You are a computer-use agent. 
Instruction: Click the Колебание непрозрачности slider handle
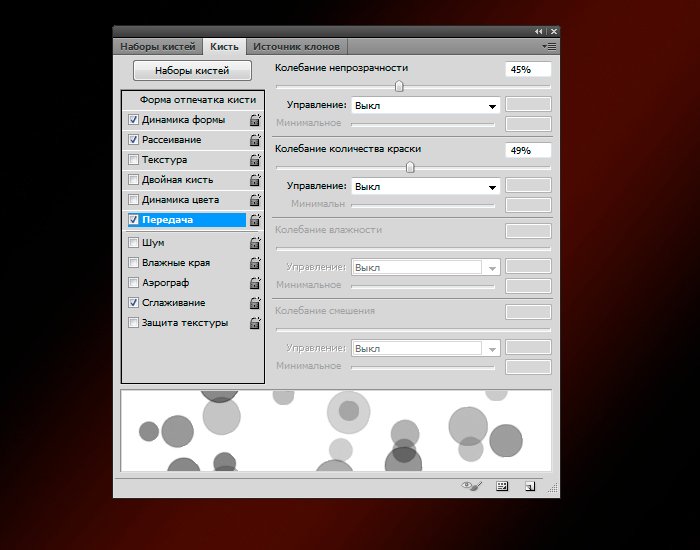[x=400, y=87]
